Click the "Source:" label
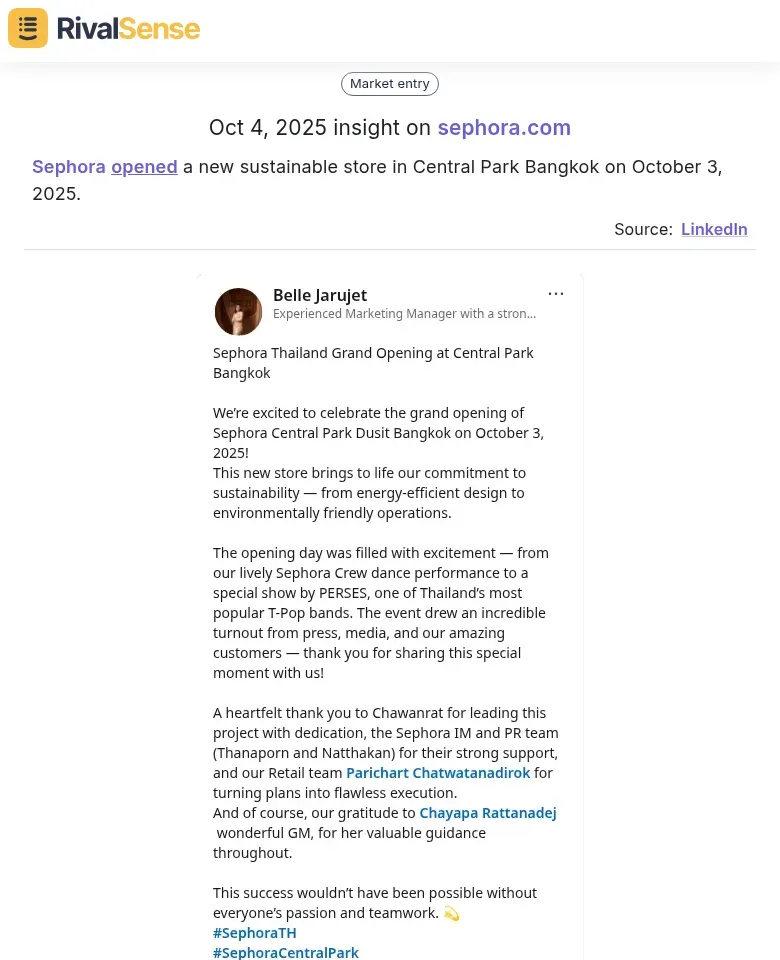The height and width of the screenshot is (960, 780). tap(643, 229)
